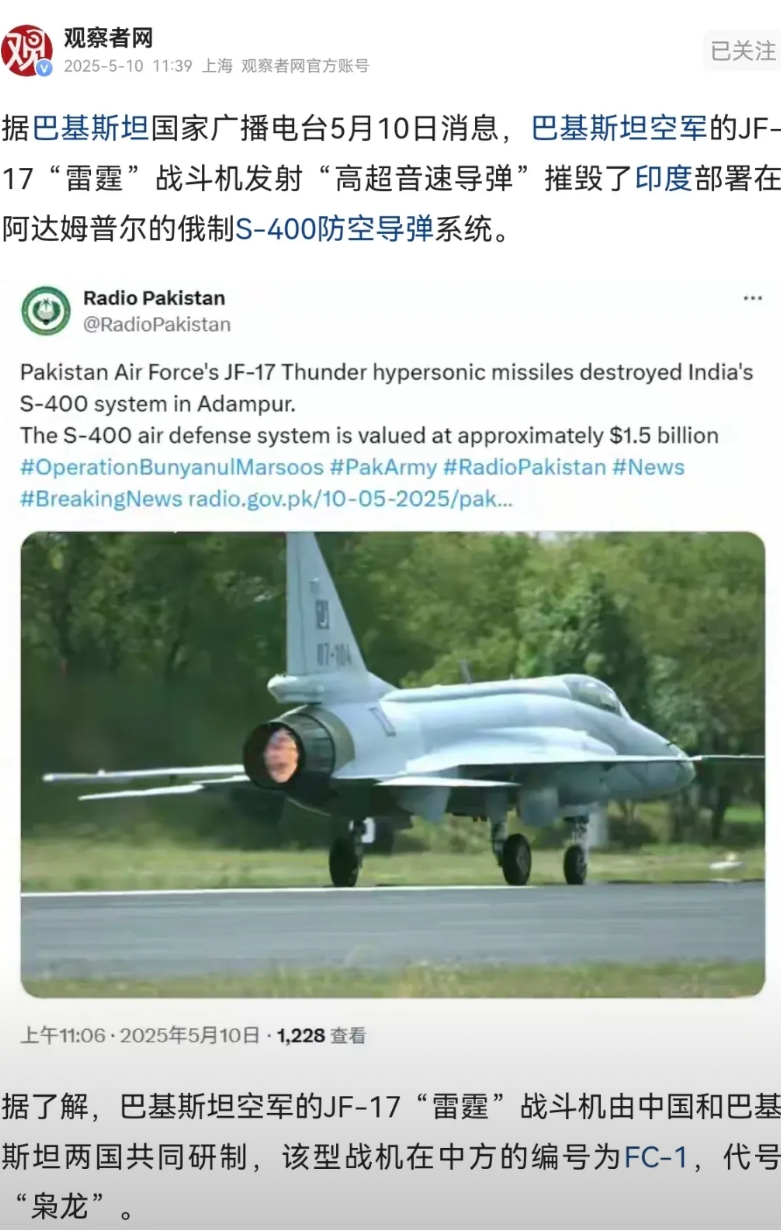
Task: Open S-400防空导弹 keyword link
Action: coord(334,230)
